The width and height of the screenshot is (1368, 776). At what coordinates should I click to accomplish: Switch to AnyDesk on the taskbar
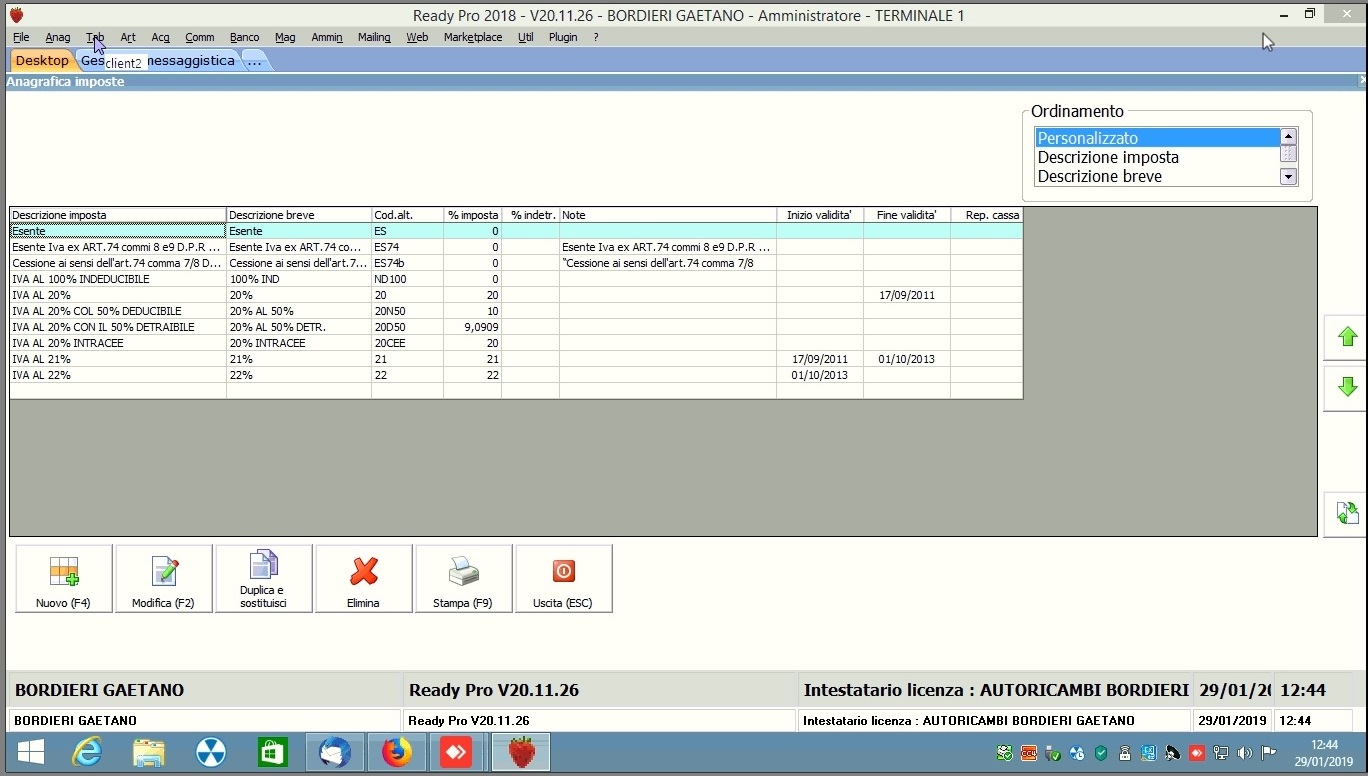click(457, 753)
